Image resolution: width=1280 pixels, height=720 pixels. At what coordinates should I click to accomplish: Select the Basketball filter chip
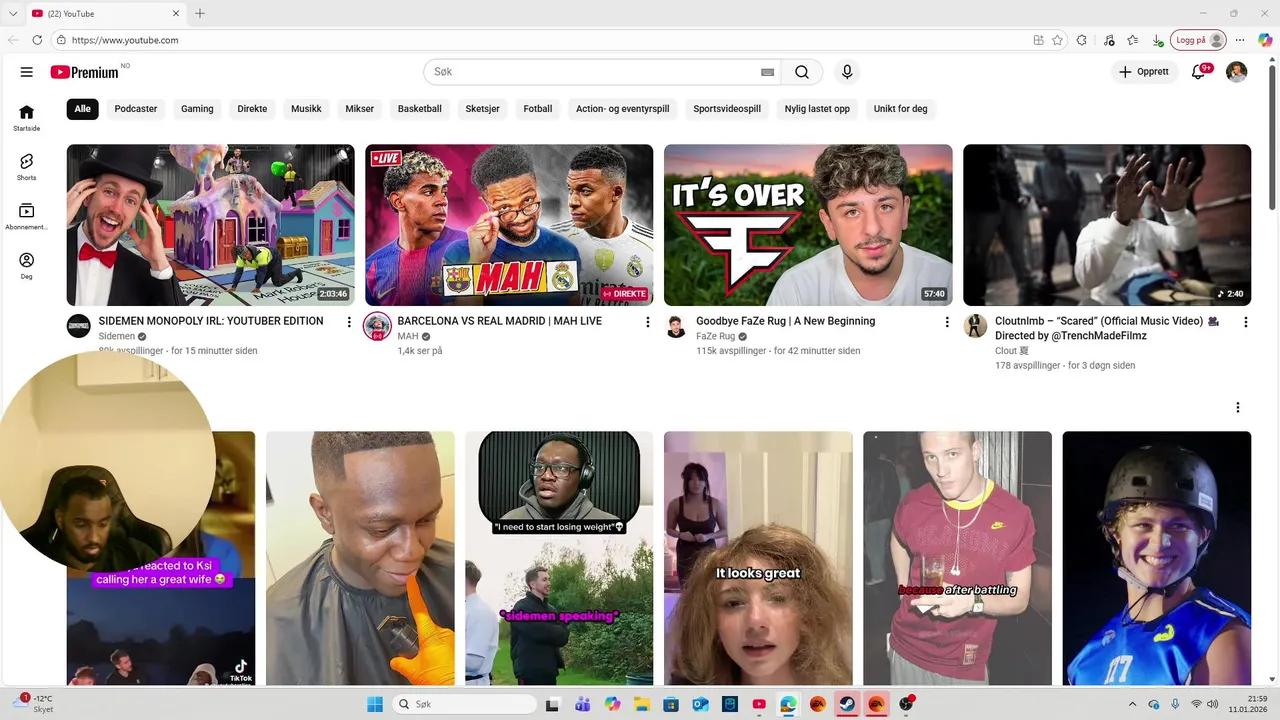[x=420, y=109]
